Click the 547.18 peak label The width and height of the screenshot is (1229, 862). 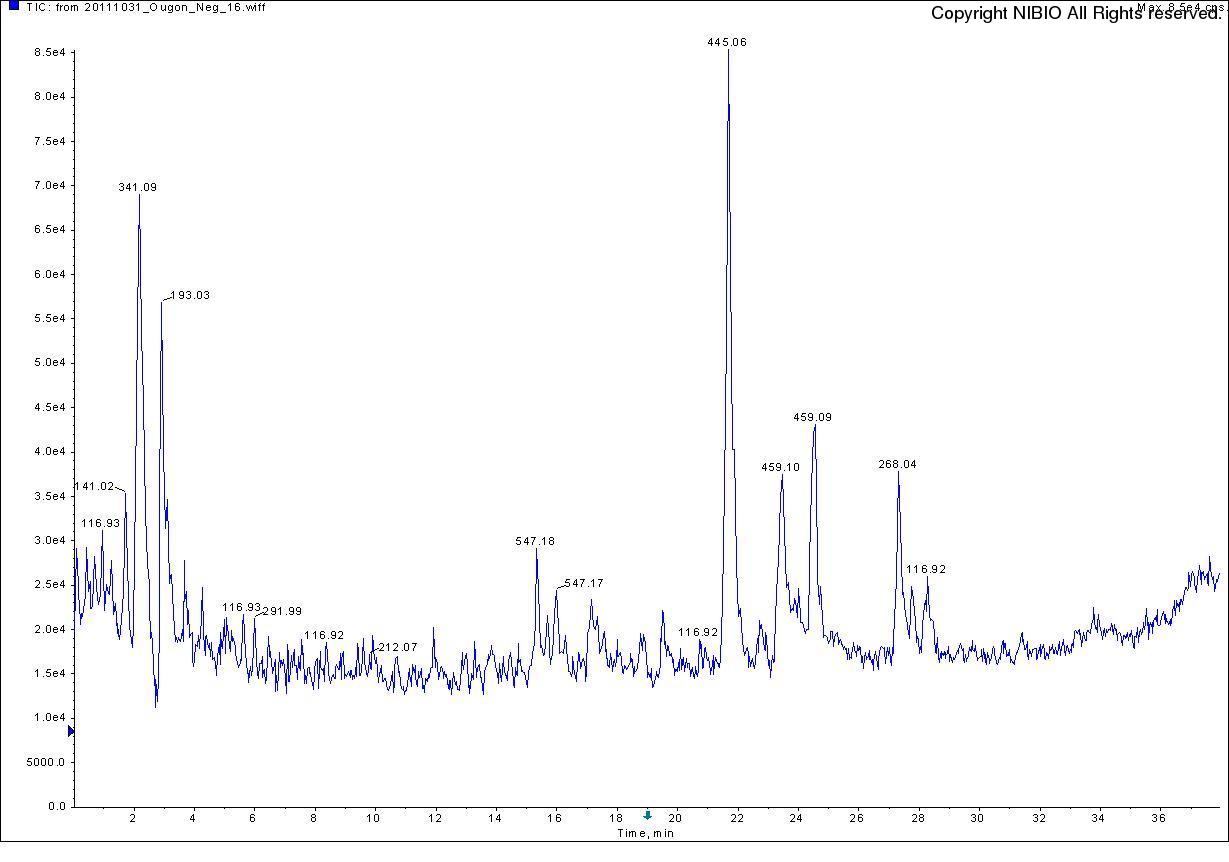click(x=535, y=542)
